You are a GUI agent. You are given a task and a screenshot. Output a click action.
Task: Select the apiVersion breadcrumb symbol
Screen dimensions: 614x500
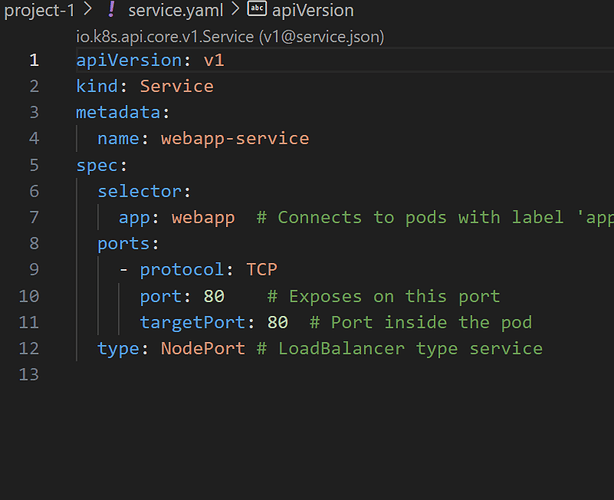pyautogui.click(x=314, y=10)
